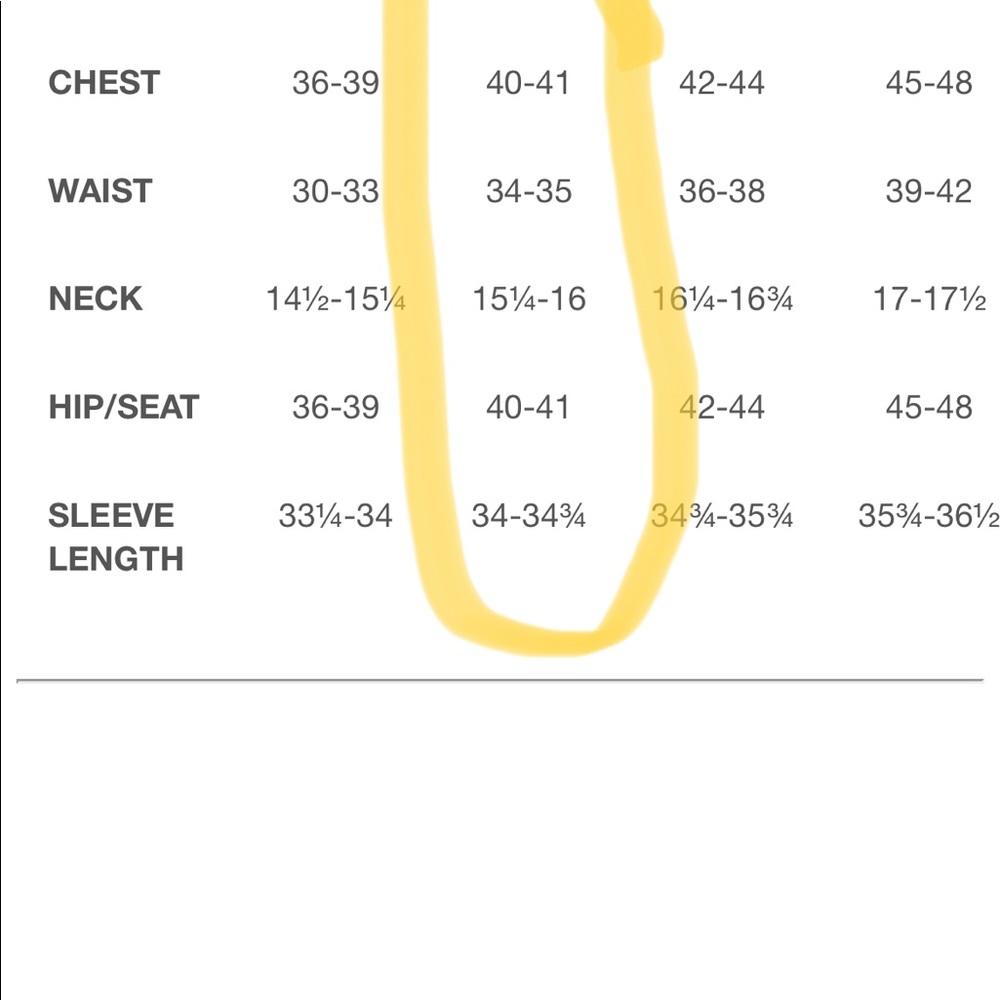Image resolution: width=1000 pixels, height=1000 pixels.
Task: Tap hip/seat value 40-41
Action: coord(528,407)
